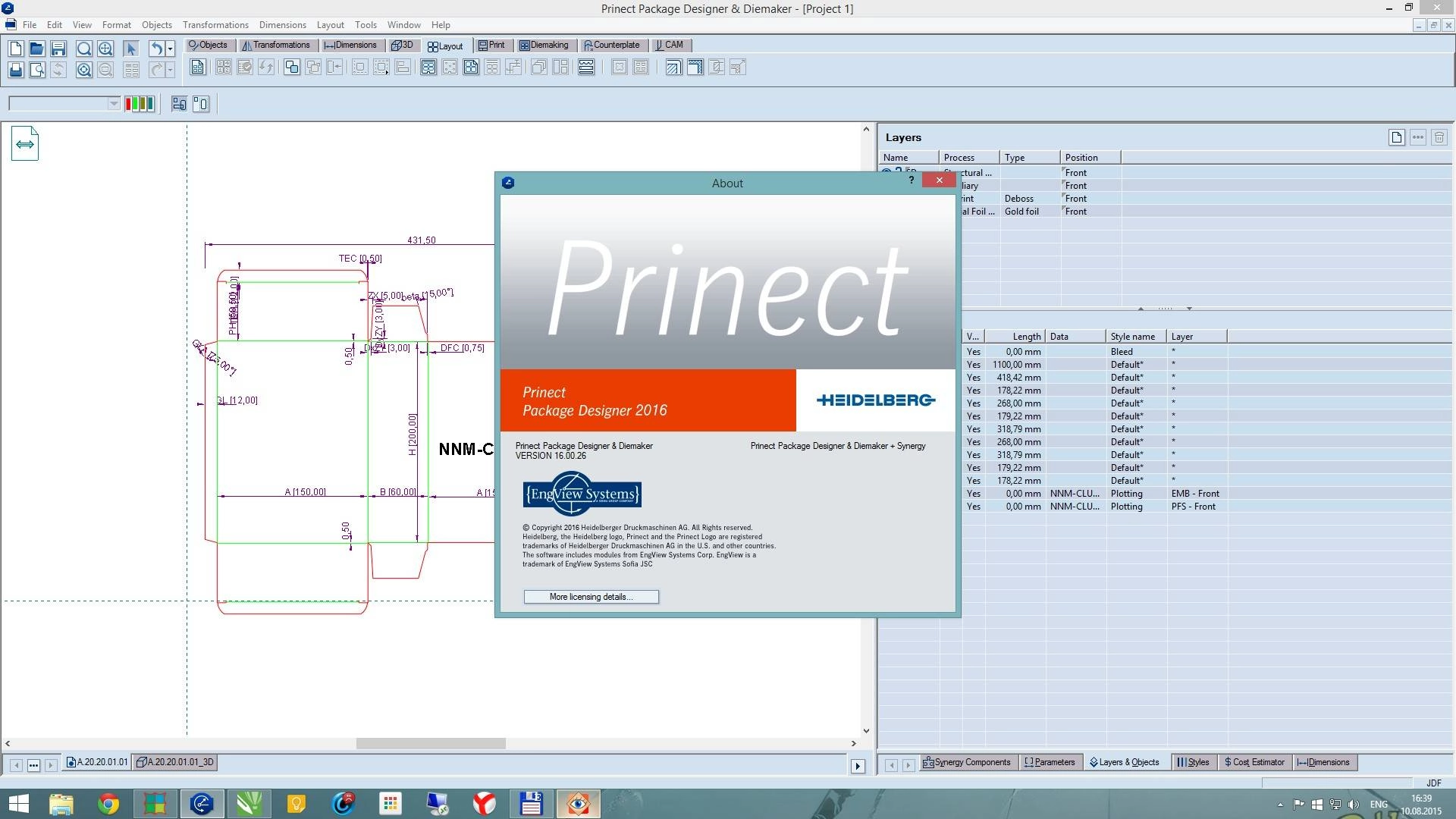
Task: Open Chrome from the Windows taskbar
Action: pyautogui.click(x=108, y=804)
